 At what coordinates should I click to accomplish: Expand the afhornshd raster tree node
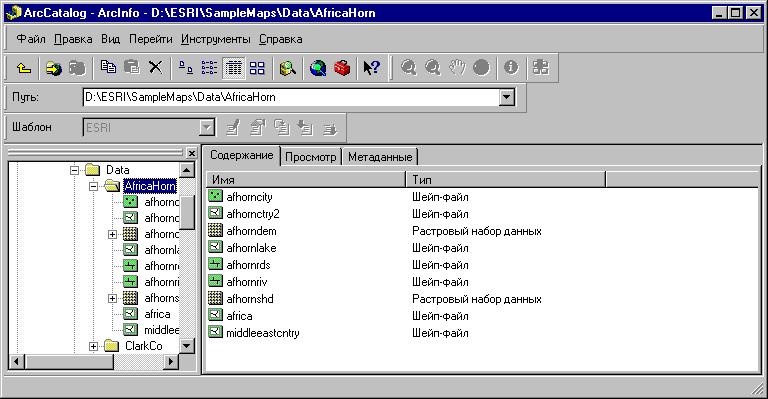pos(113,298)
